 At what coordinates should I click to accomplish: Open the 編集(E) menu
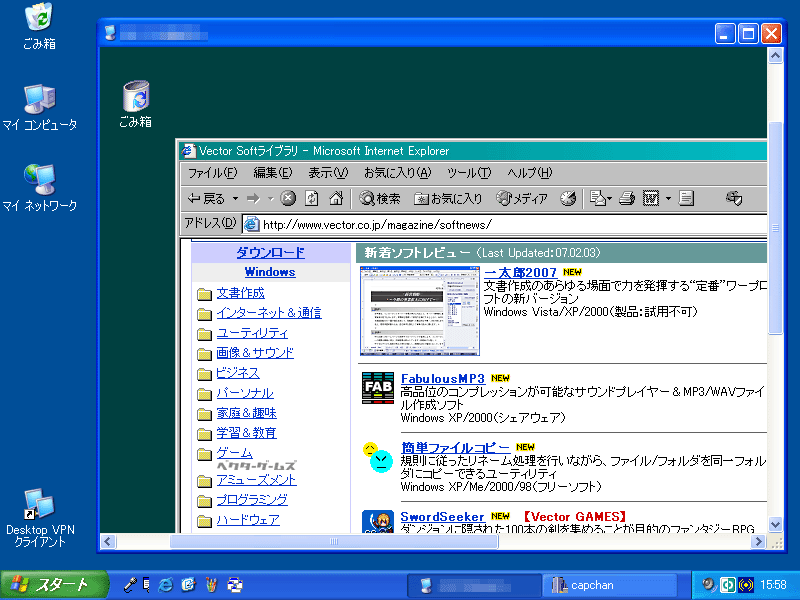[272, 173]
